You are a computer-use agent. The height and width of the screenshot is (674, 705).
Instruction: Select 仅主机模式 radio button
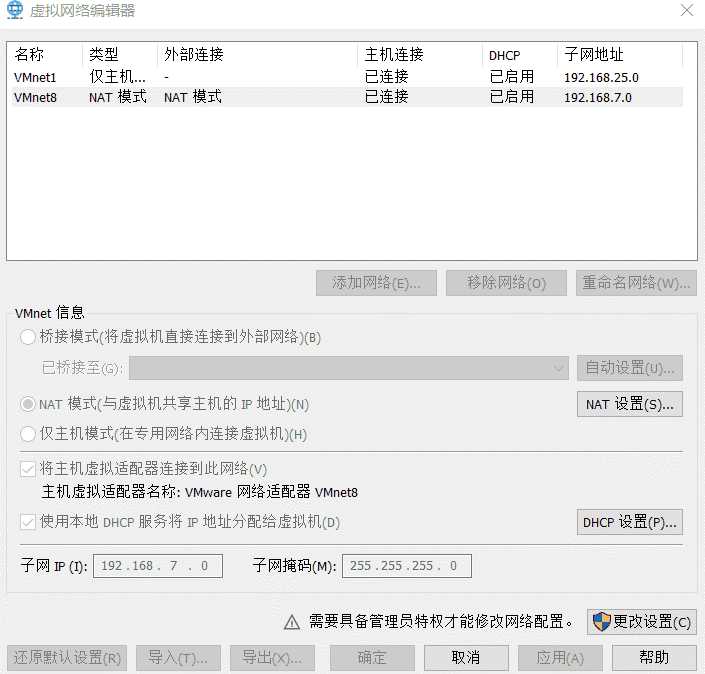point(28,434)
